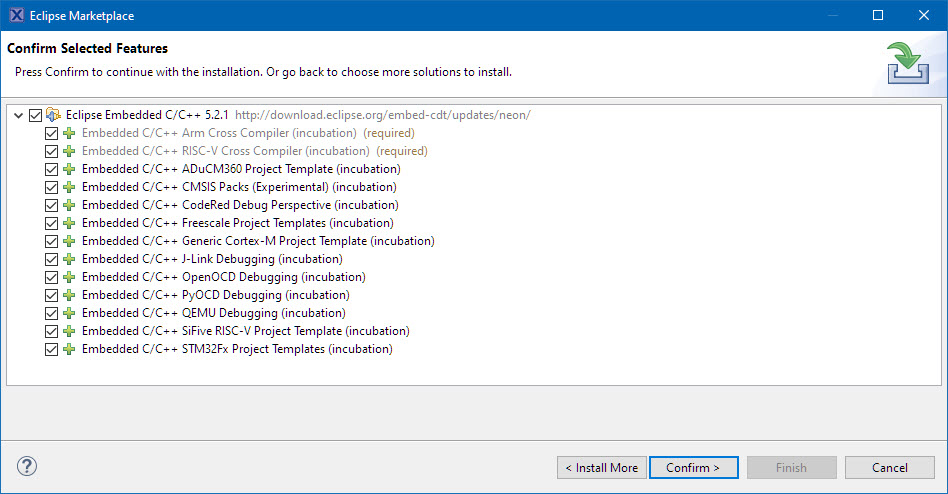Go back with the < Install More button

click(601, 467)
